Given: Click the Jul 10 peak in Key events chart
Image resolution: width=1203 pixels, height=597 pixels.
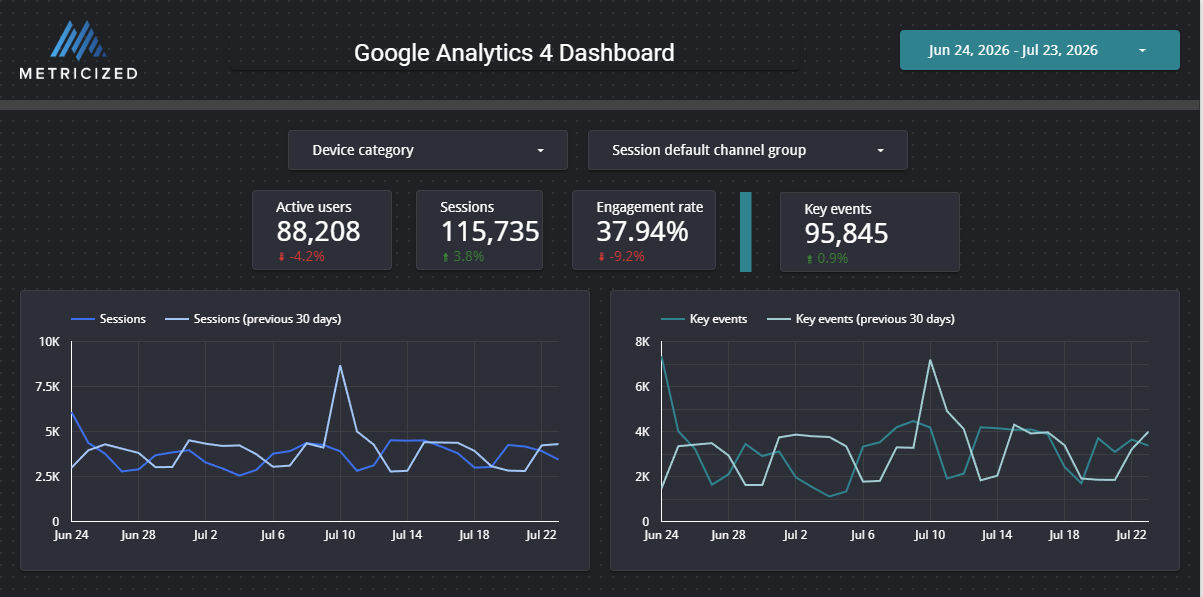Looking at the screenshot, I should tap(930, 360).
